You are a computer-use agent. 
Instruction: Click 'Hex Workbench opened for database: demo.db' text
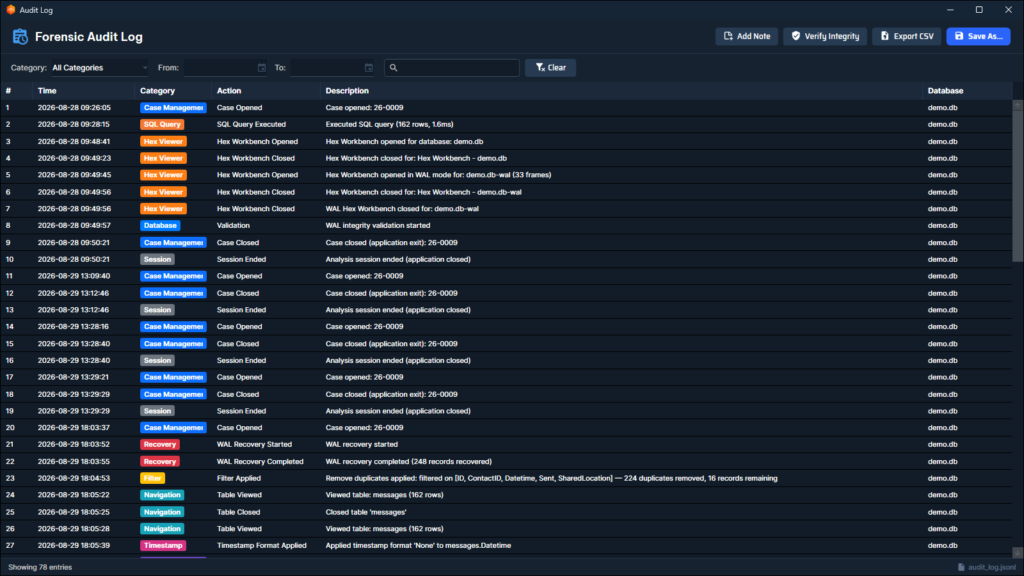pyautogui.click(x=404, y=141)
